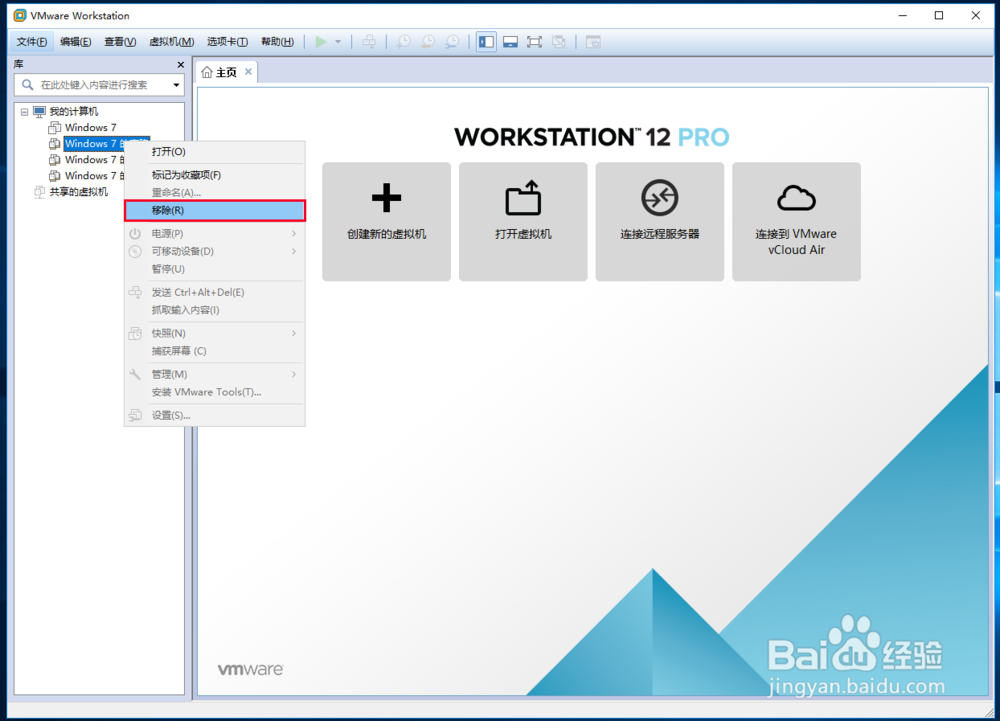
Task: Open the 帮助(H) menu
Action: point(277,42)
